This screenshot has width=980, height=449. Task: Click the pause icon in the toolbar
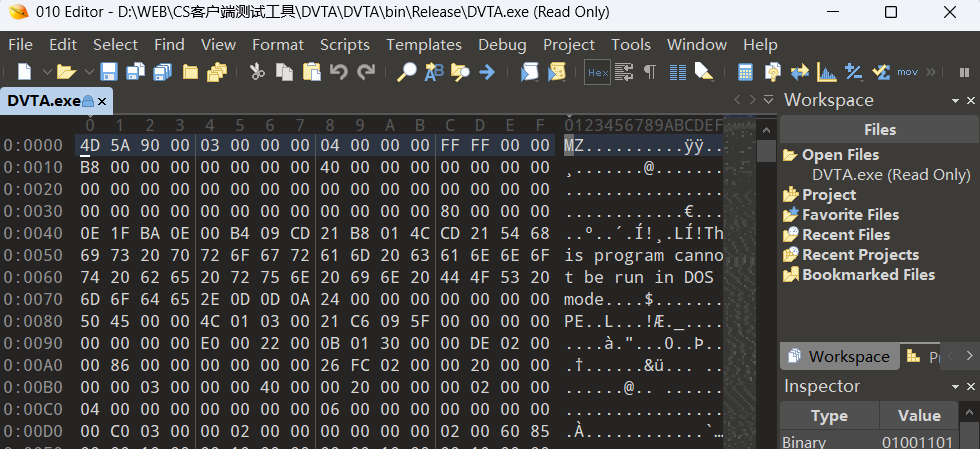(964, 72)
